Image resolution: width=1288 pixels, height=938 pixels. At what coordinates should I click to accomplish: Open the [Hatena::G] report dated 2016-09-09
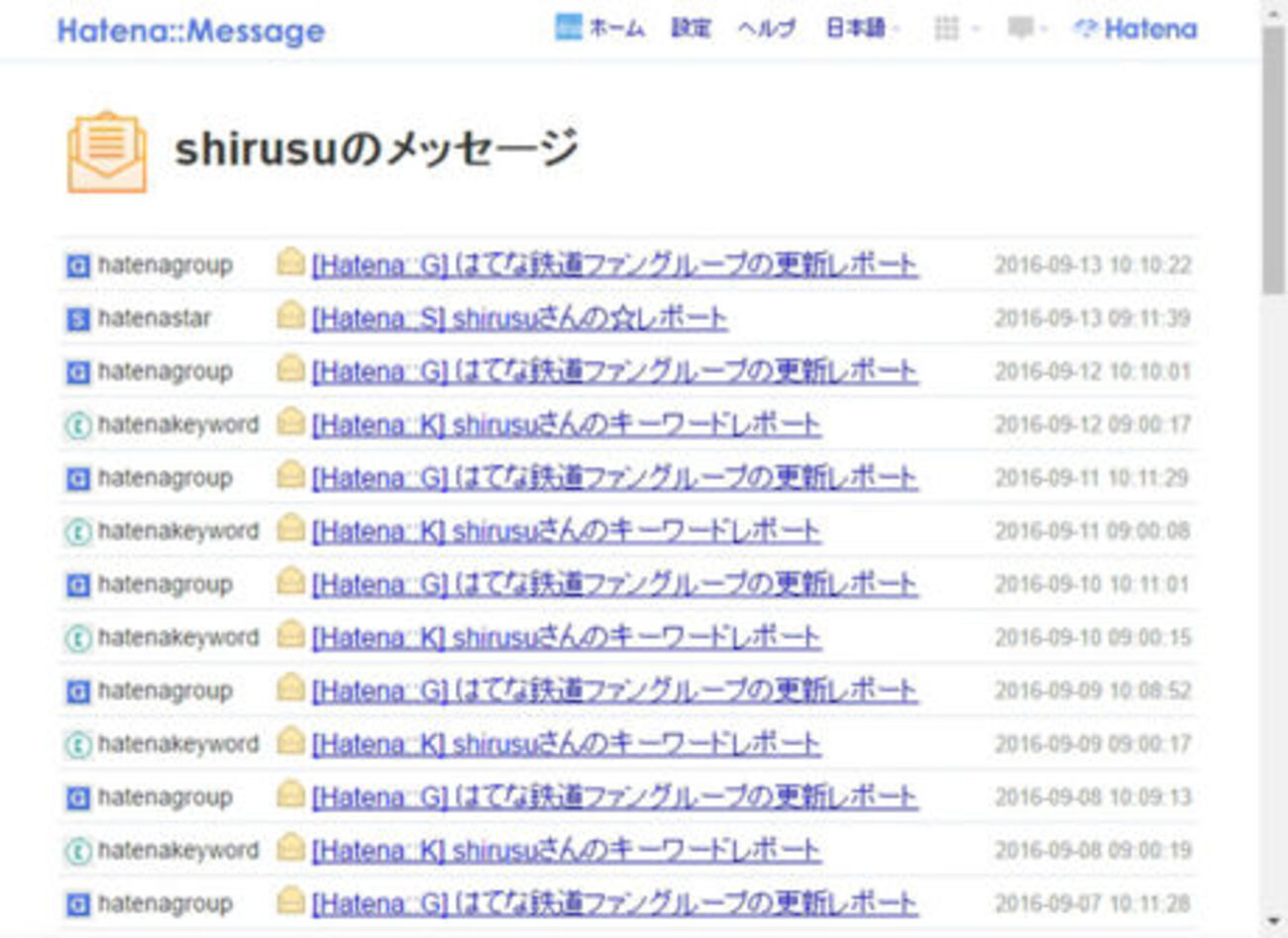[615, 691]
